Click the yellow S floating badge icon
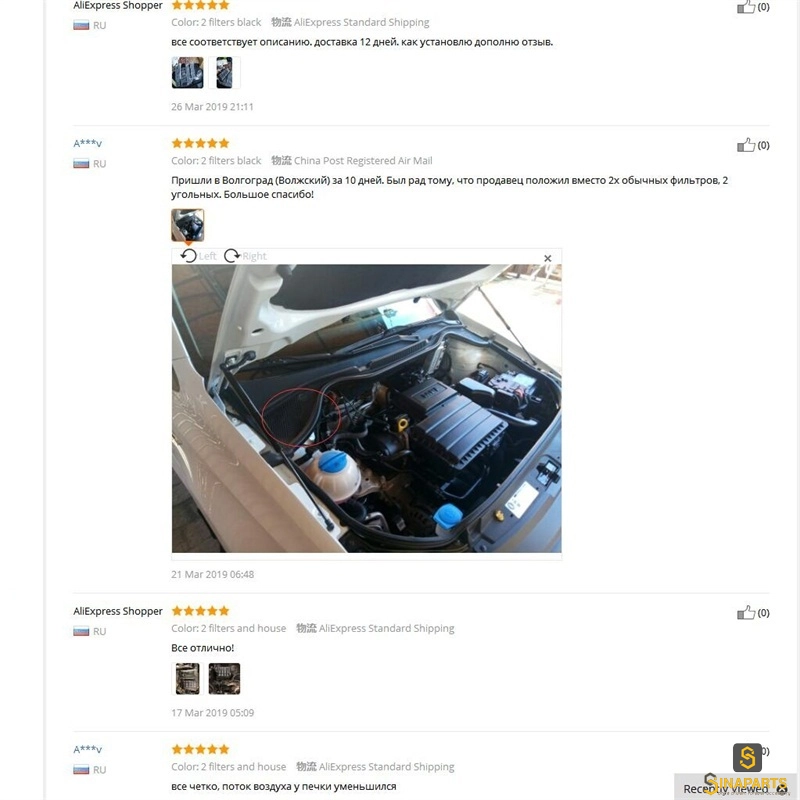 coord(747,757)
